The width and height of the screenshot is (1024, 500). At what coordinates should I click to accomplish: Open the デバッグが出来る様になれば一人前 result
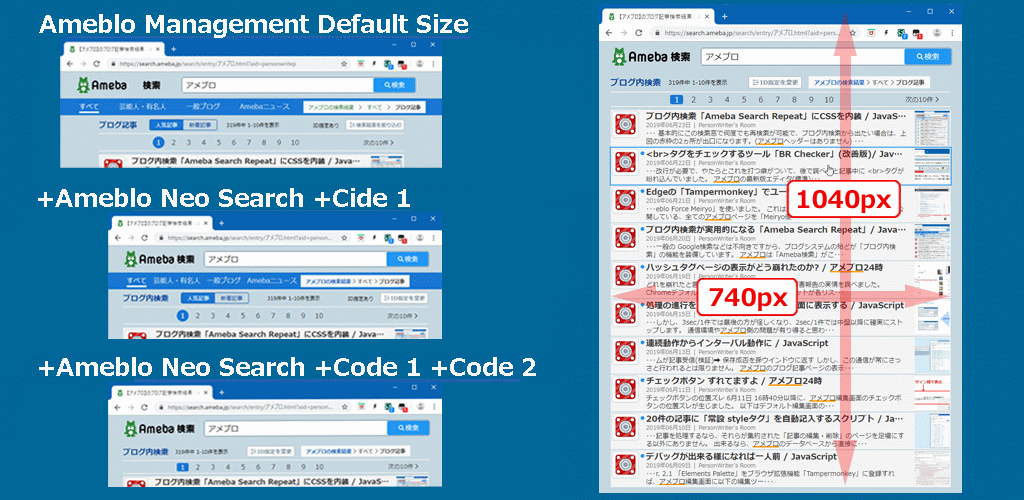coord(741,457)
